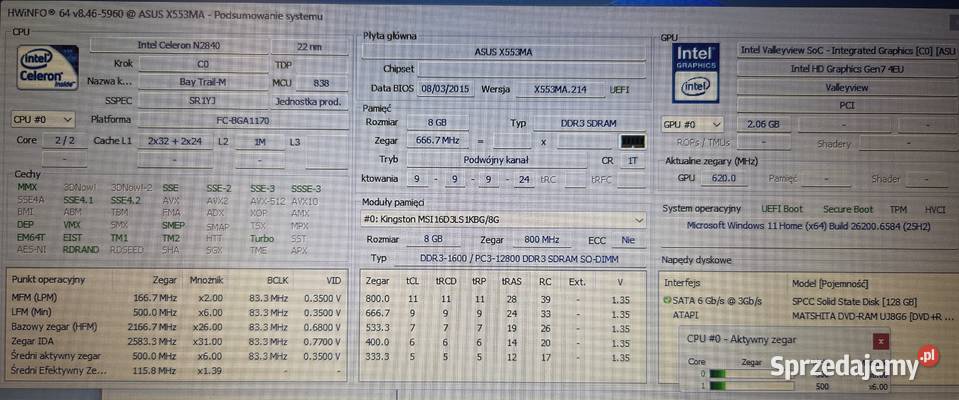Click the DDR3-1600 / PC3-12800 type field
959x400 pixels.
(x=519, y=259)
